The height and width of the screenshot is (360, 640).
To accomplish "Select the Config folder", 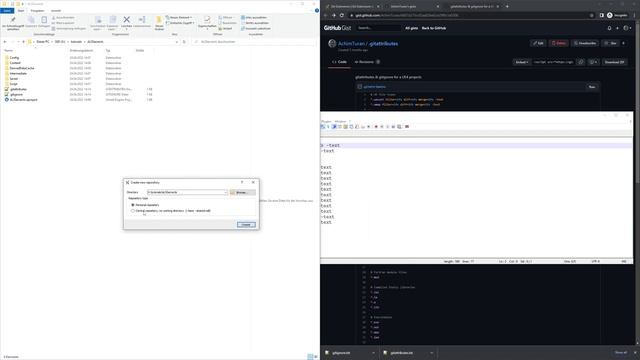I will click(14, 58).
